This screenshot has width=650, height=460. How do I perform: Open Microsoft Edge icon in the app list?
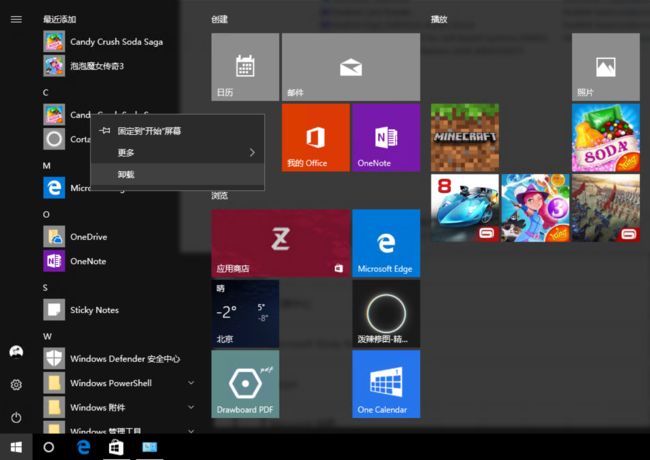(x=54, y=188)
